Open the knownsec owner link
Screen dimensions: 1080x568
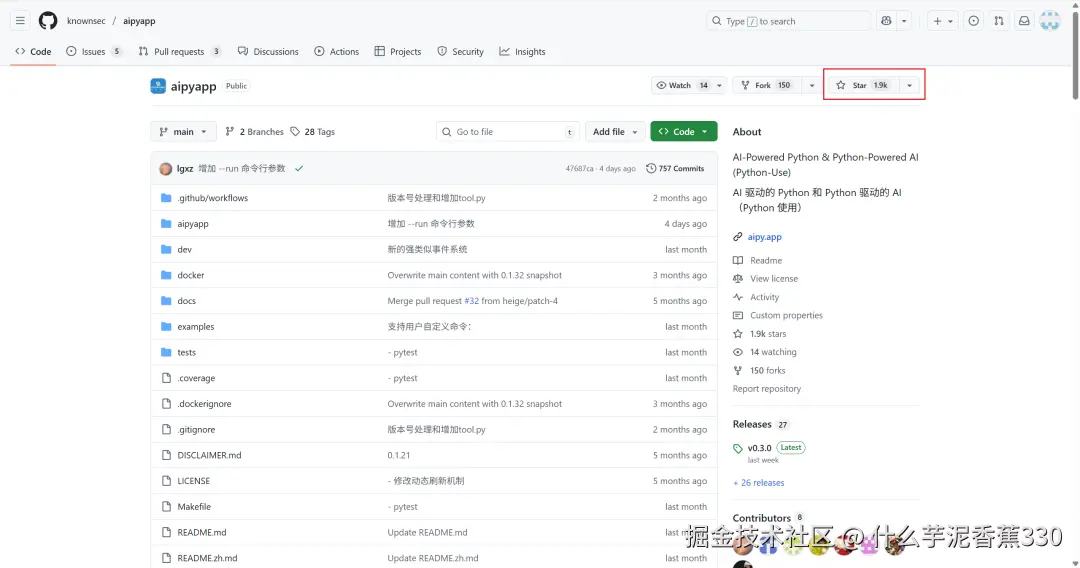pos(86,21)
